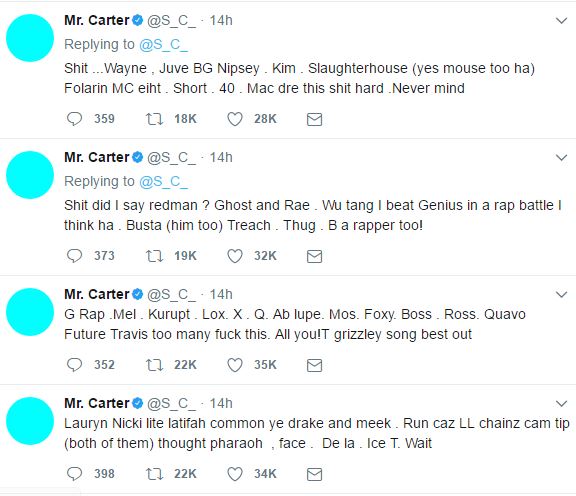Click the @S_C_ mention in the second 'Replying to'
Viewport: 576px width, 496px height.
point(163,182)
